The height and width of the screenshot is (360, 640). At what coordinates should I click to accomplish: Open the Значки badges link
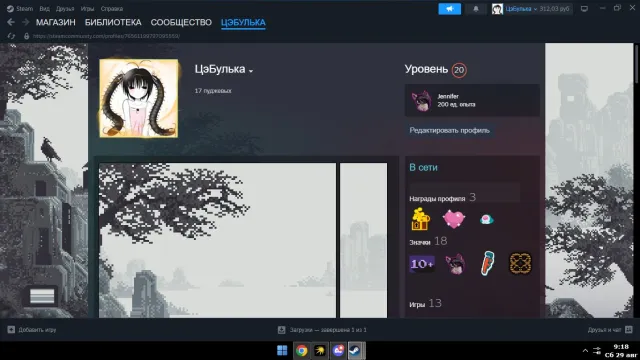pyautogui.click(x=420, y=242)
